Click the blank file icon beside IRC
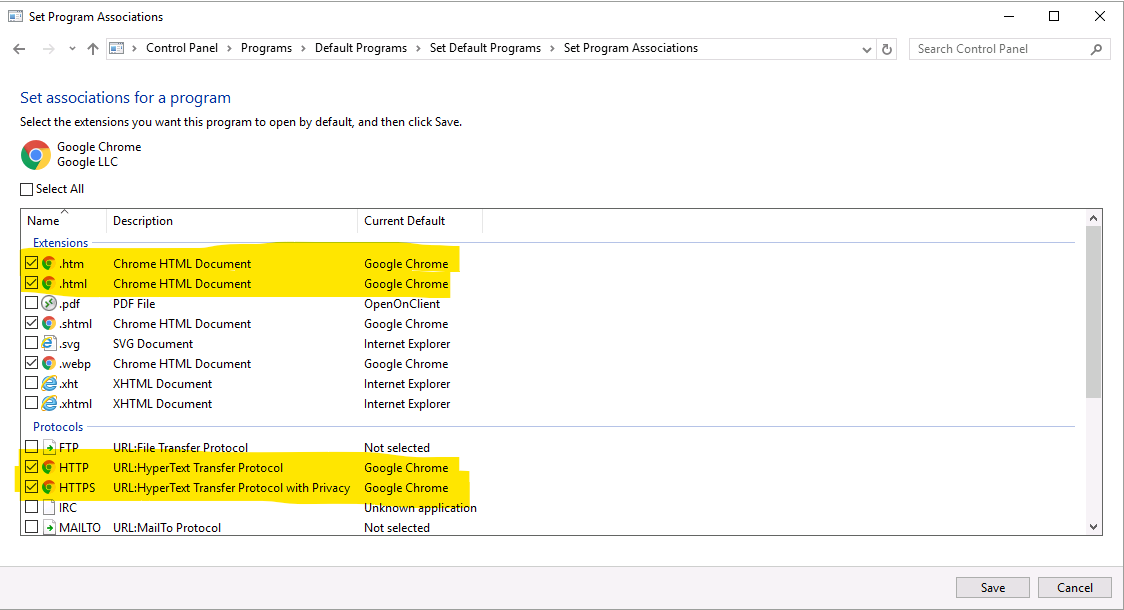The image size is (1124, 610). tap(49, 507)
